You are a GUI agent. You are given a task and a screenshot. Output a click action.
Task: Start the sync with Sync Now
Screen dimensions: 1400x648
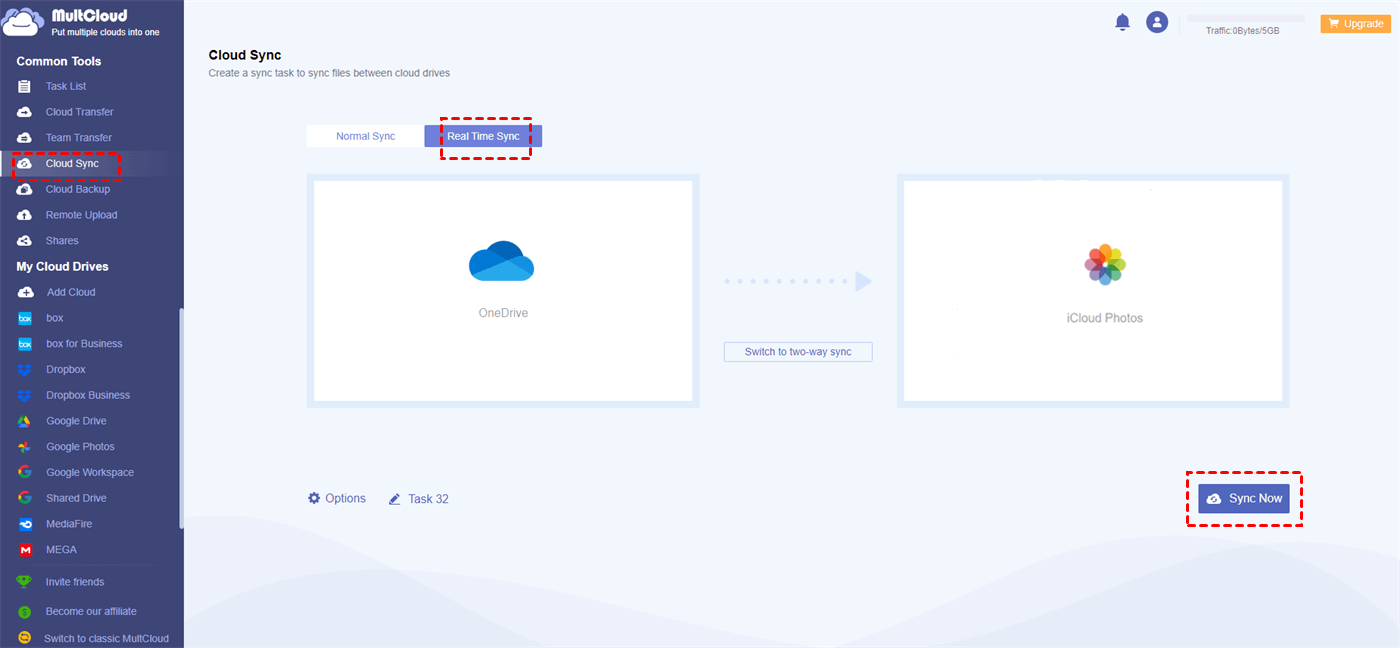pos(1244,498)
